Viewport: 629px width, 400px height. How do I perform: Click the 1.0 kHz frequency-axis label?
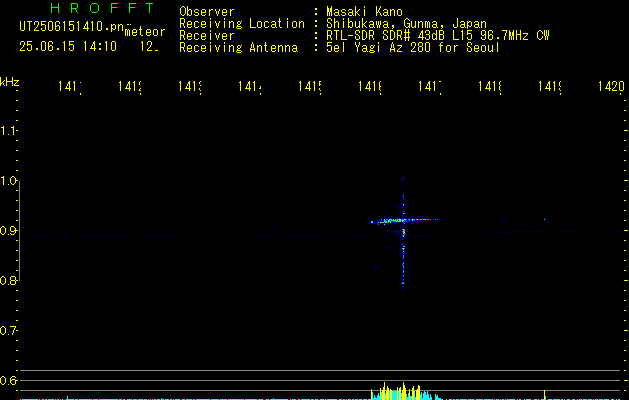click(x=8, y=181)
